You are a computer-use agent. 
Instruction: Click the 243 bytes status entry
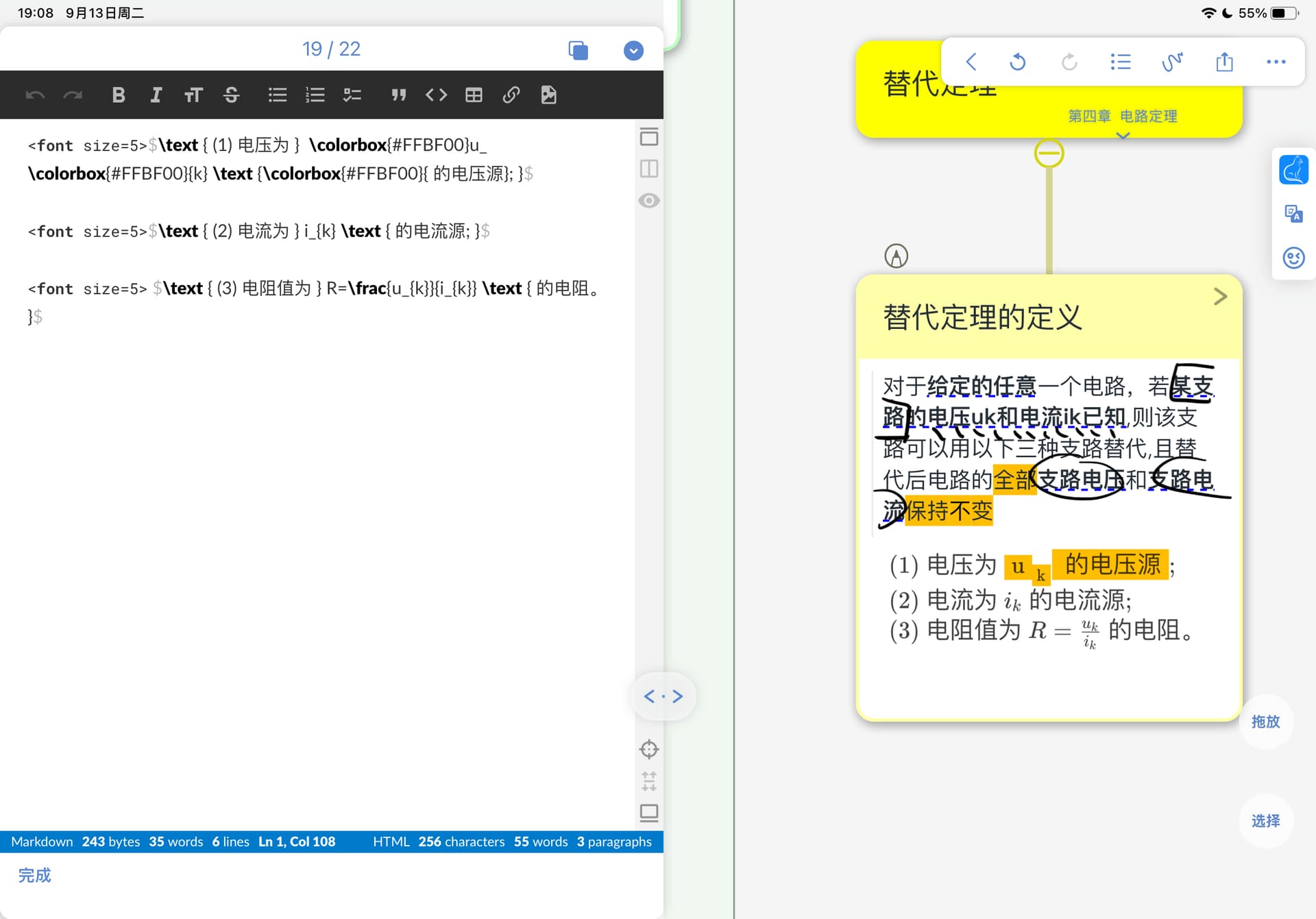coord(111,842)
